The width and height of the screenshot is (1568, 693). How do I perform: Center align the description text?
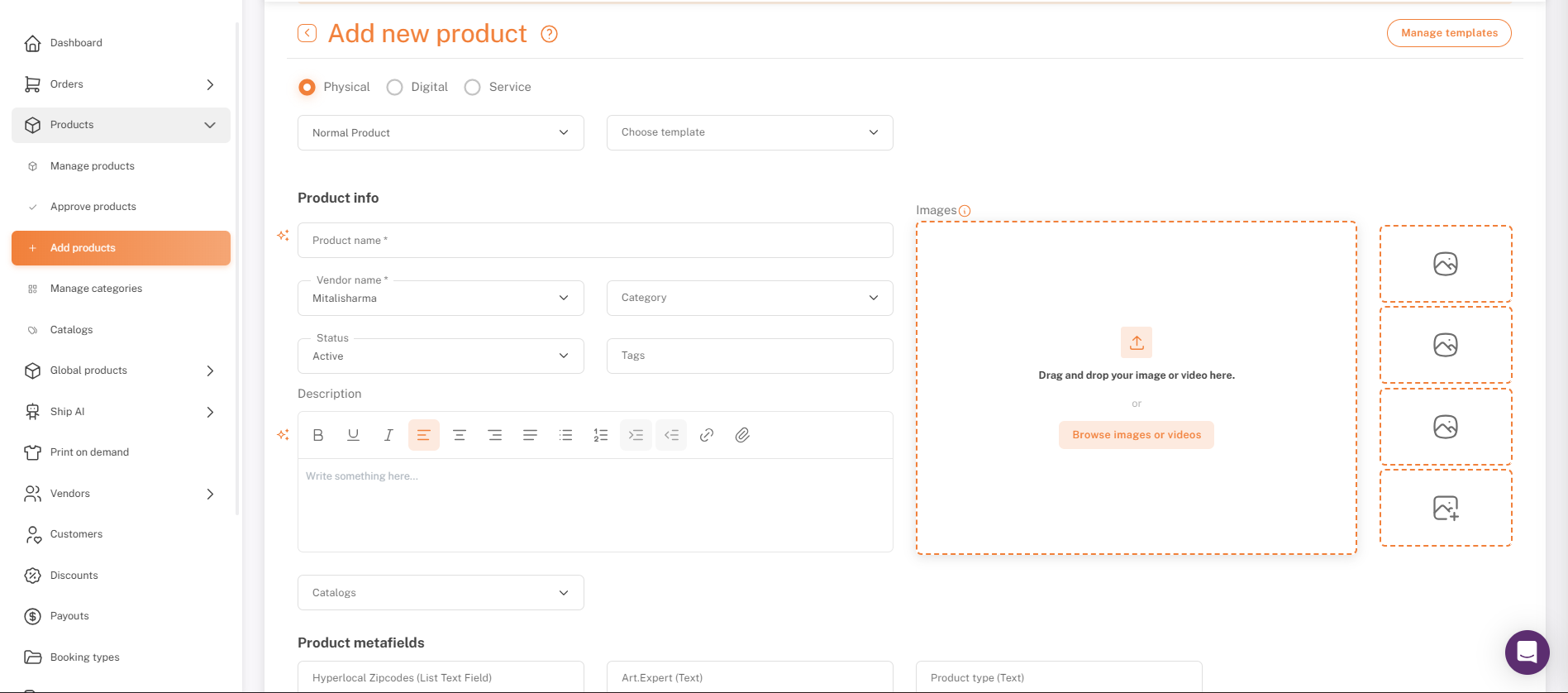460,435
